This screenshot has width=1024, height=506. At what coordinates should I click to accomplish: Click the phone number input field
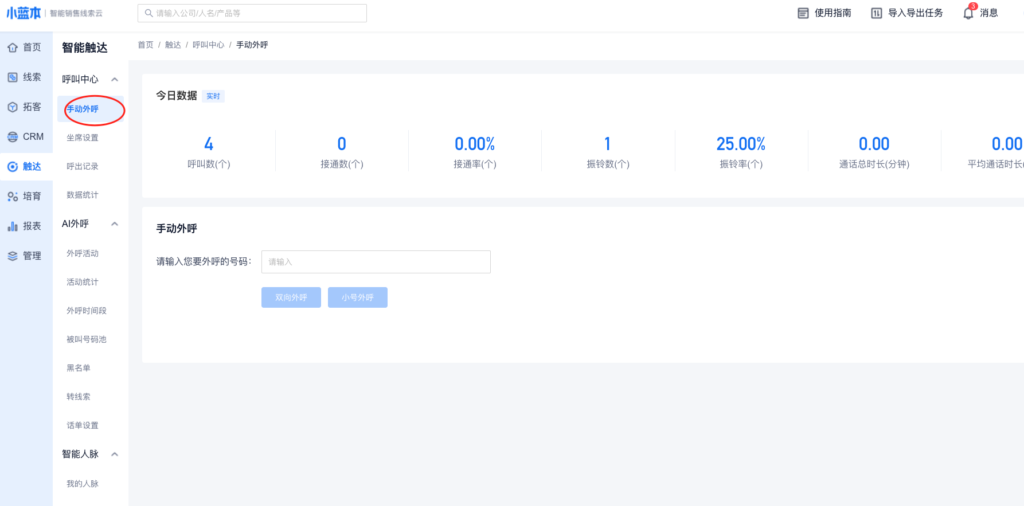(x=375, y=262)
